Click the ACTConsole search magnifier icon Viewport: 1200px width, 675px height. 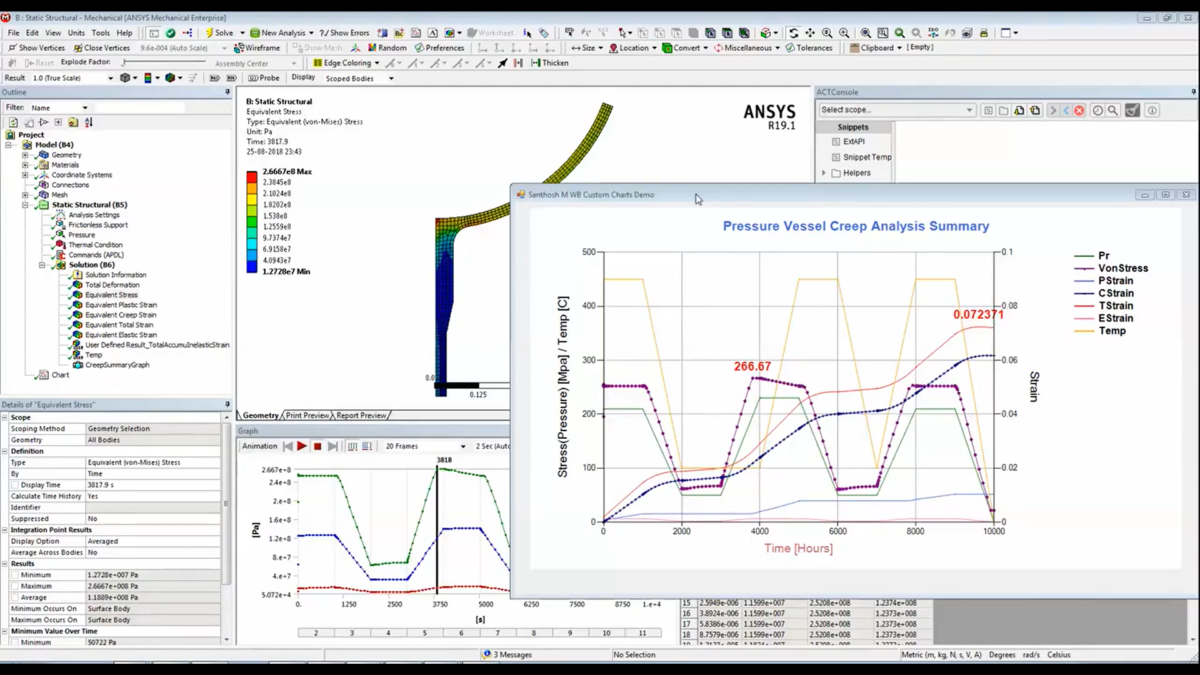(x=1113, y=110)
